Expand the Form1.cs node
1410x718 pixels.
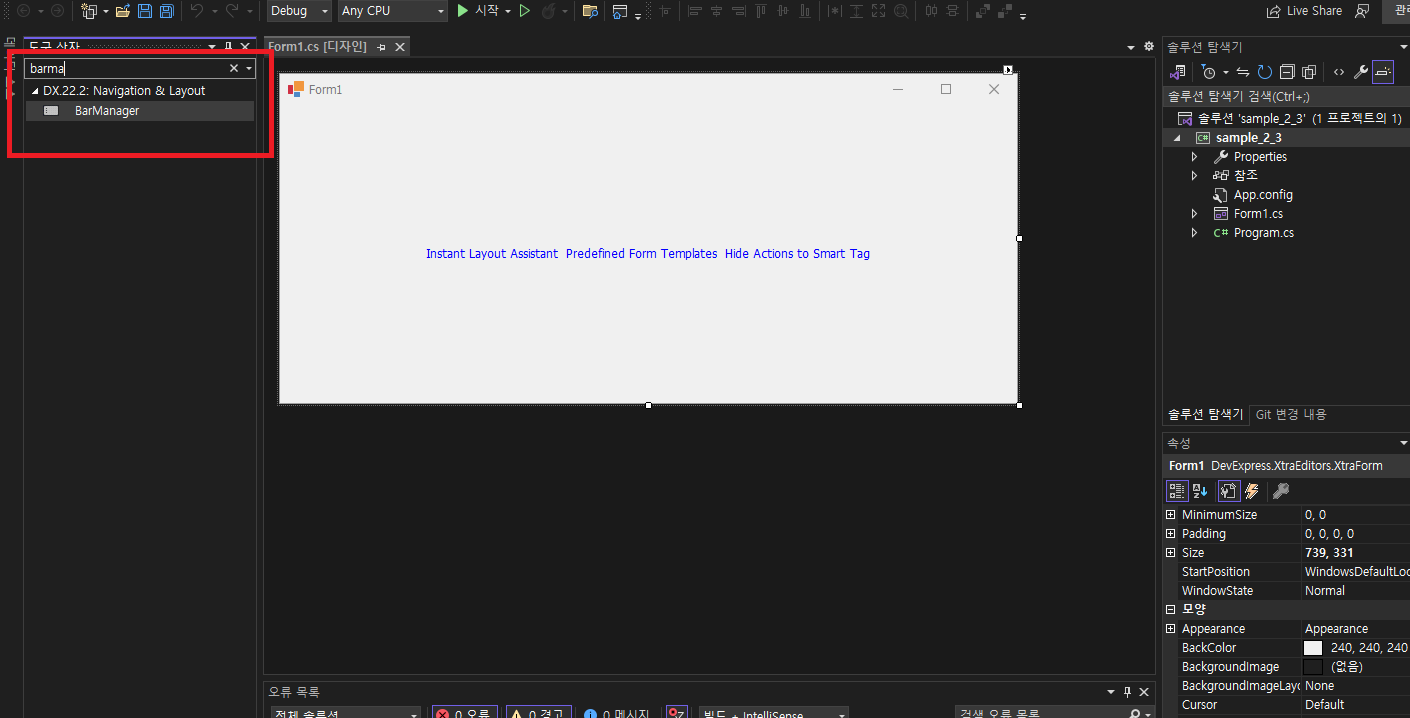click(x=1194, y=214)
